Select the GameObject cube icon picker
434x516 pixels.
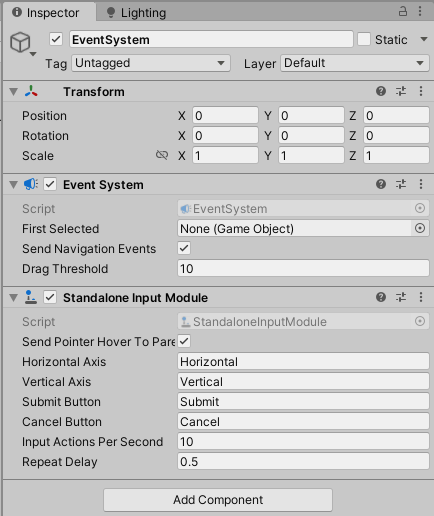(22, 43)
